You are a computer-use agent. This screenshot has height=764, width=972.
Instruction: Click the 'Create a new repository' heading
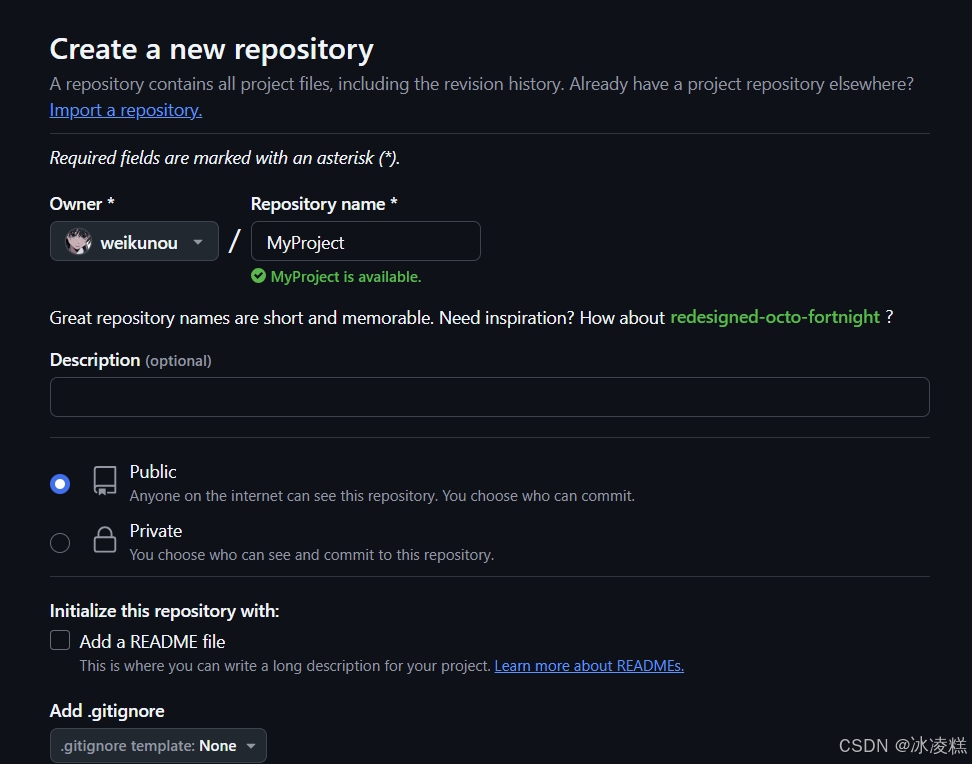[211, 49]
